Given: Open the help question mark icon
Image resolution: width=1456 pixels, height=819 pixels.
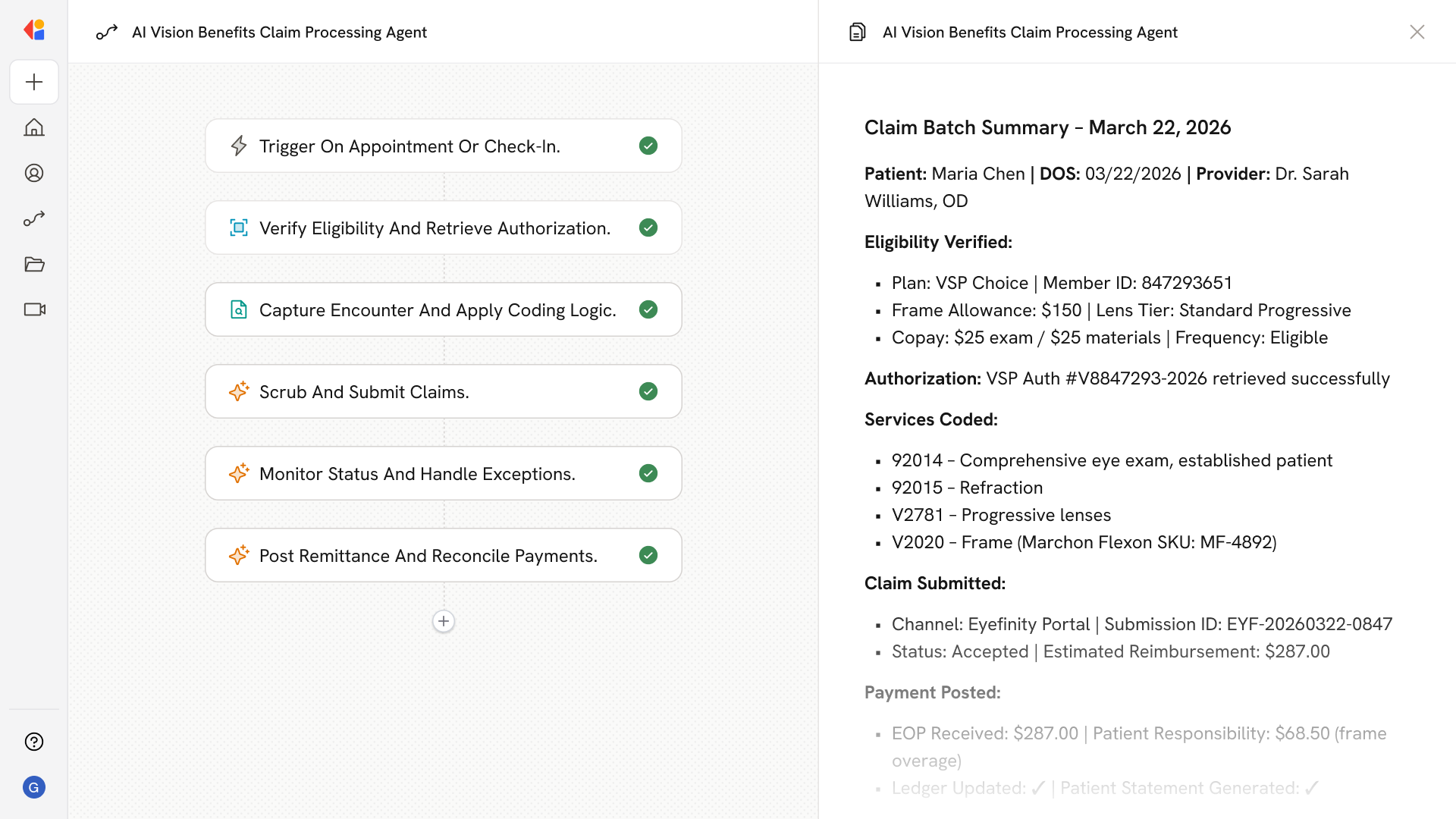Looking at the screenshot, I should coord(34,742).
